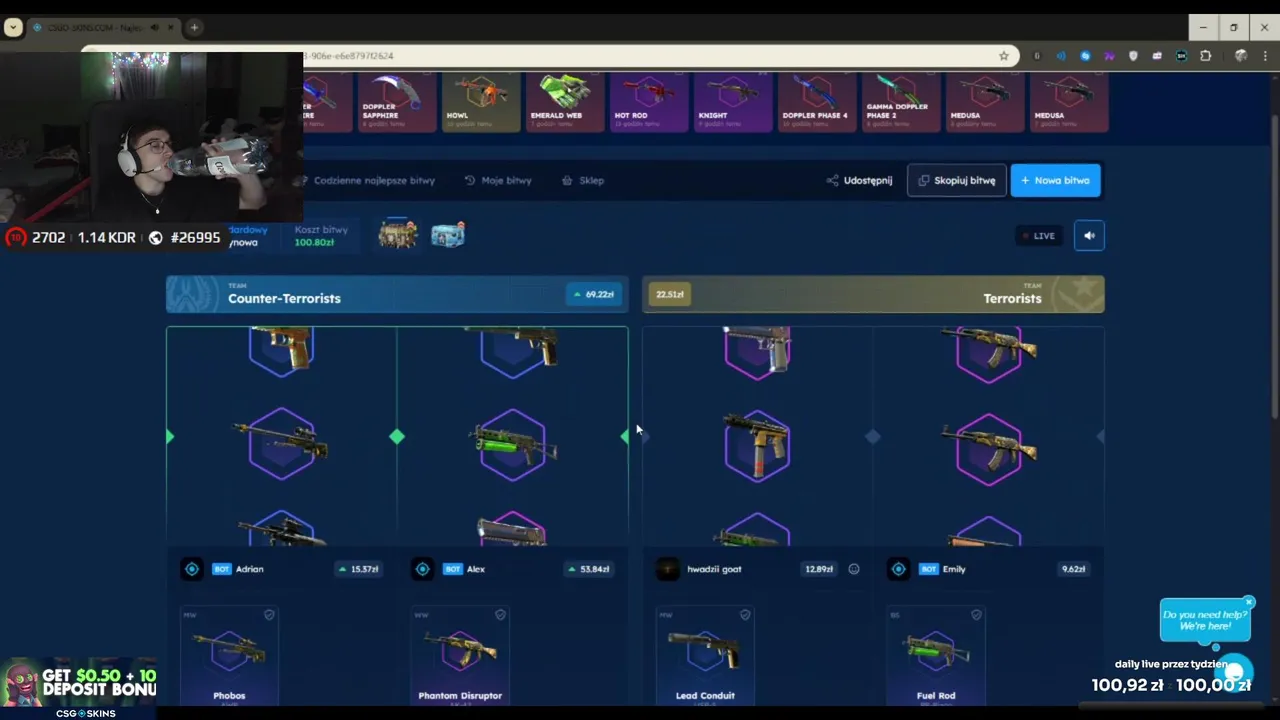Image resolution: width=1280 pixels, height=720 pixels.
Task: Close the 'Do you need help?' bubble
Action: pos(1248,602)
